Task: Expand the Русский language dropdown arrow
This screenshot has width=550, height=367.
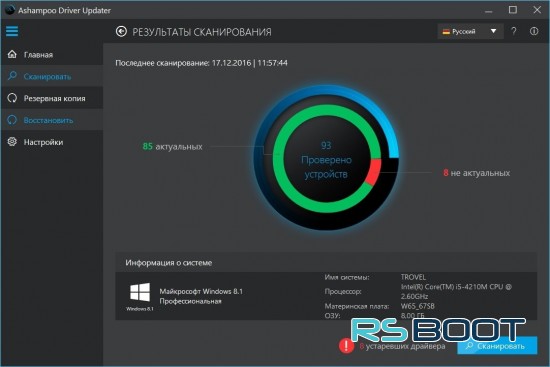Action: point(493,31)
